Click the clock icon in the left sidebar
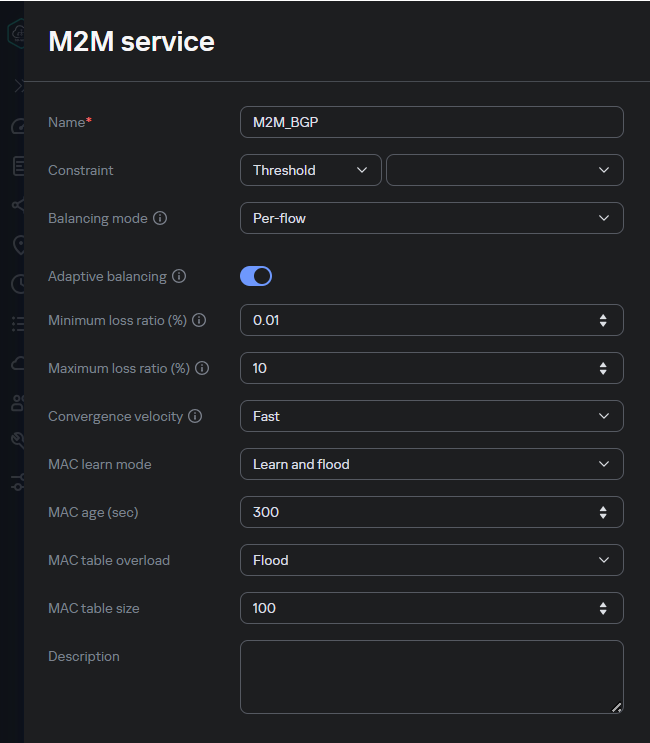This screenshot has width=650, height=743. (x=17, y=284)
